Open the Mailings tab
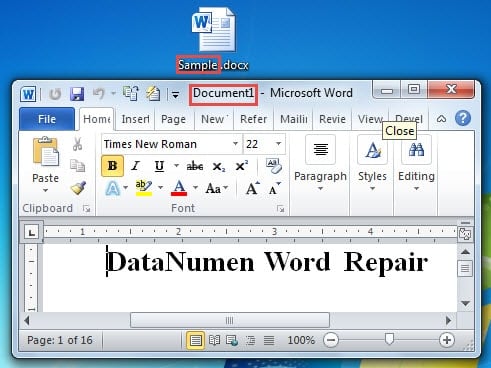Viewport: 491px width, 368px height. 293,119
